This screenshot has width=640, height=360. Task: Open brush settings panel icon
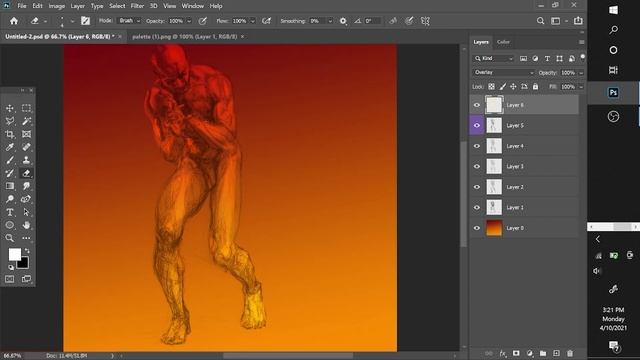pos(85,21)
